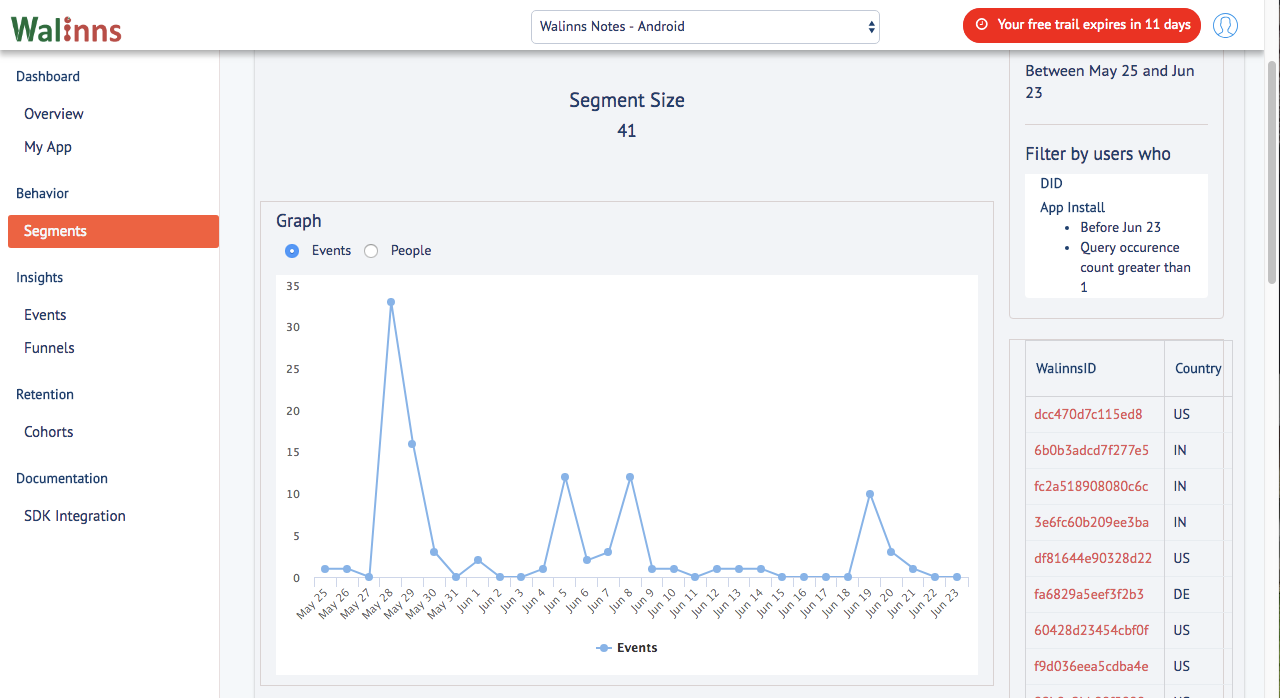
Task: Click the Walinns logo
Action: (66, 28)
